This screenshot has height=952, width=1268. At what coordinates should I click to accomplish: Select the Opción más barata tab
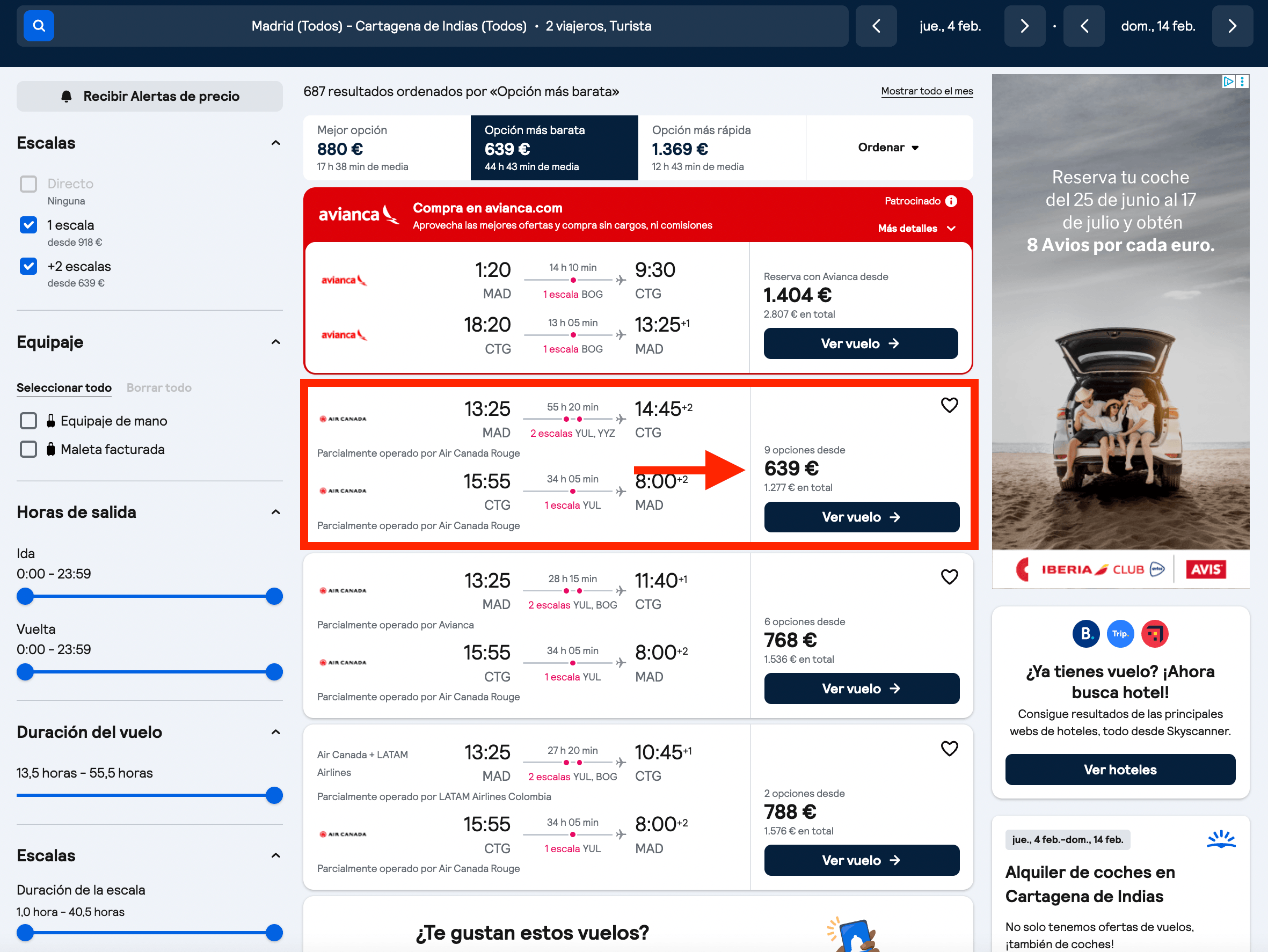click(x=554, y=148)
